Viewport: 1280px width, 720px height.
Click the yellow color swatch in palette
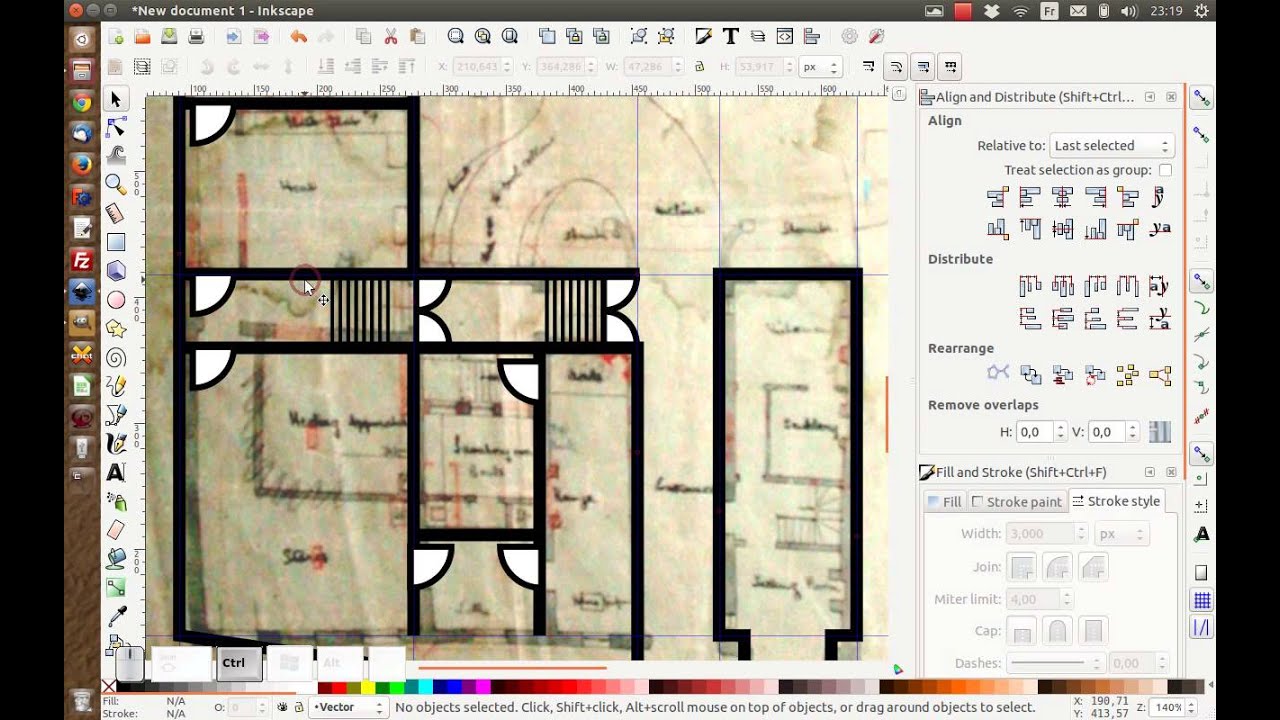pyautogui.click(x=367, y=687)
